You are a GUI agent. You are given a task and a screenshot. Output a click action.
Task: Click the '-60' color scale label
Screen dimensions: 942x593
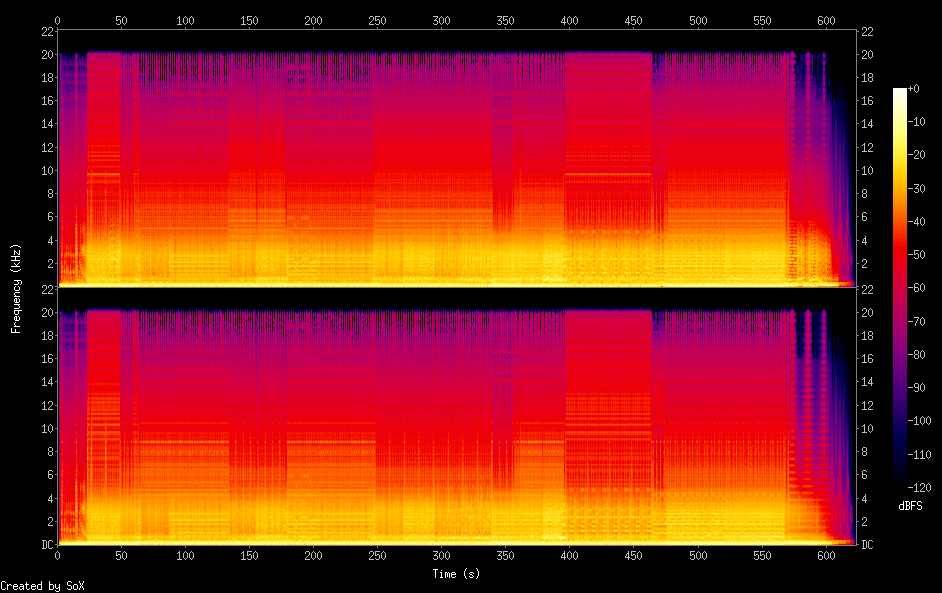click(916, 288)
